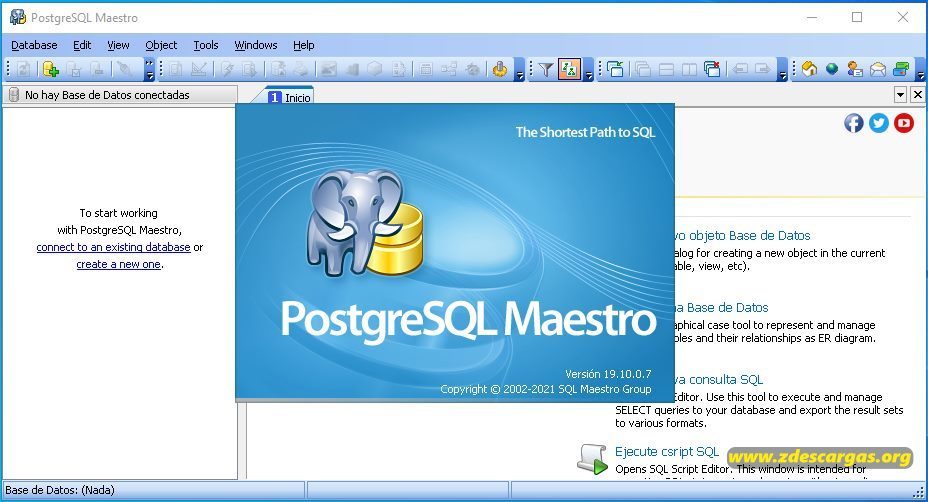Dismiss the PostgreSQL Maestro splash screen
The height and width of the screenshot is (502, 928).
click(x=455, y=252)
